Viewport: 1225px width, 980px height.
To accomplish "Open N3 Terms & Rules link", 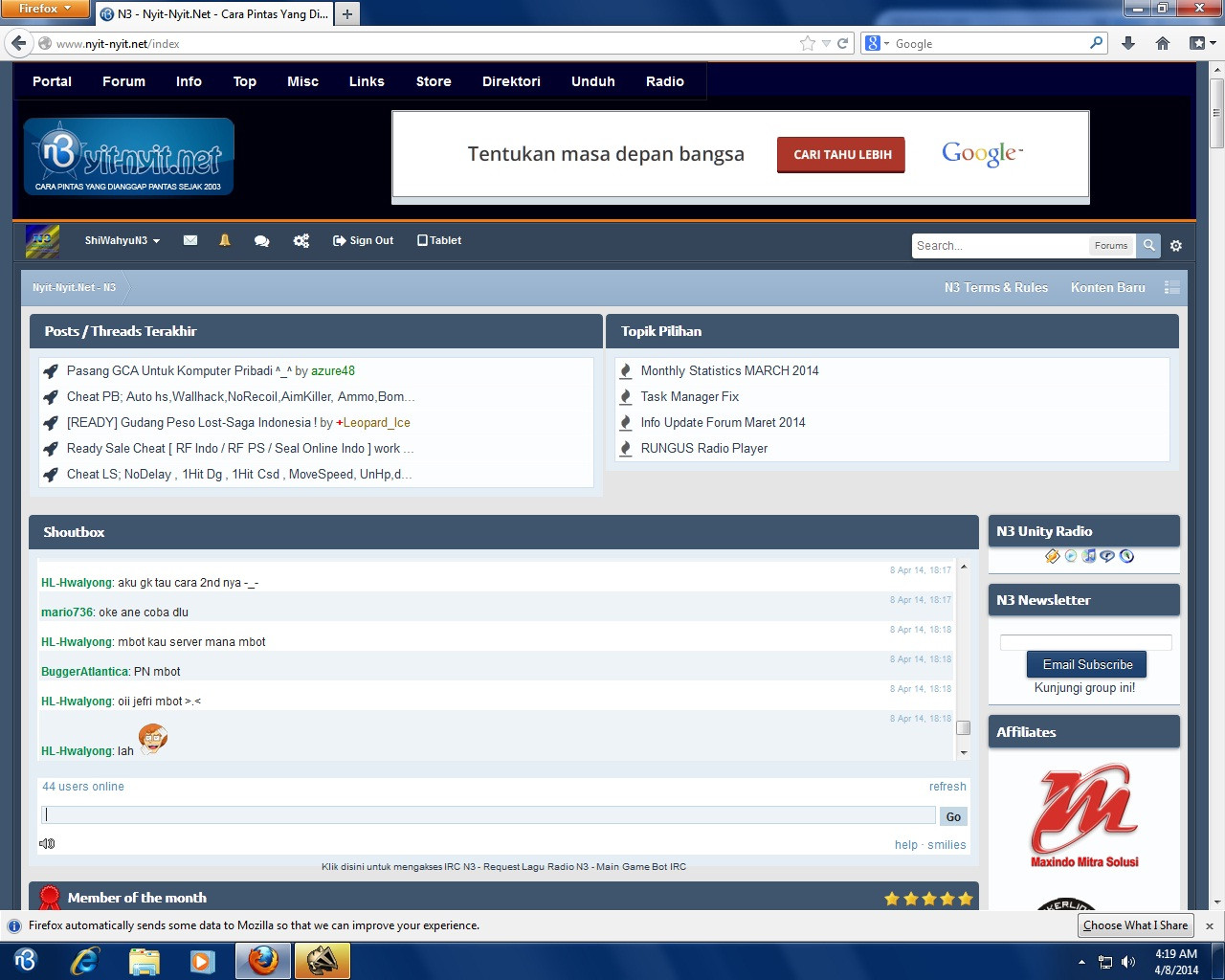I will tap(996, 287).
